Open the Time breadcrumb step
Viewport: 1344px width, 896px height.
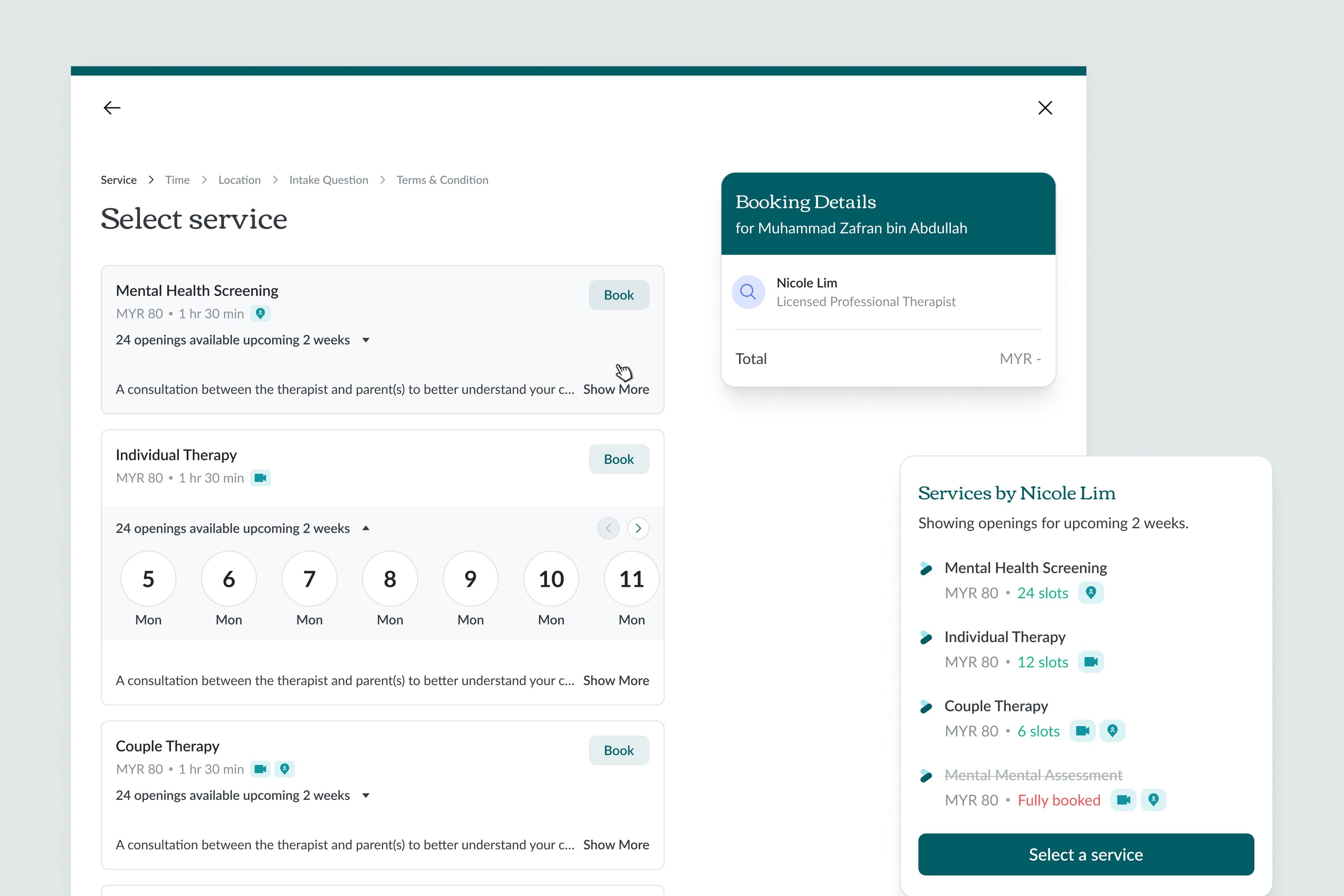(x=177, y=180)
